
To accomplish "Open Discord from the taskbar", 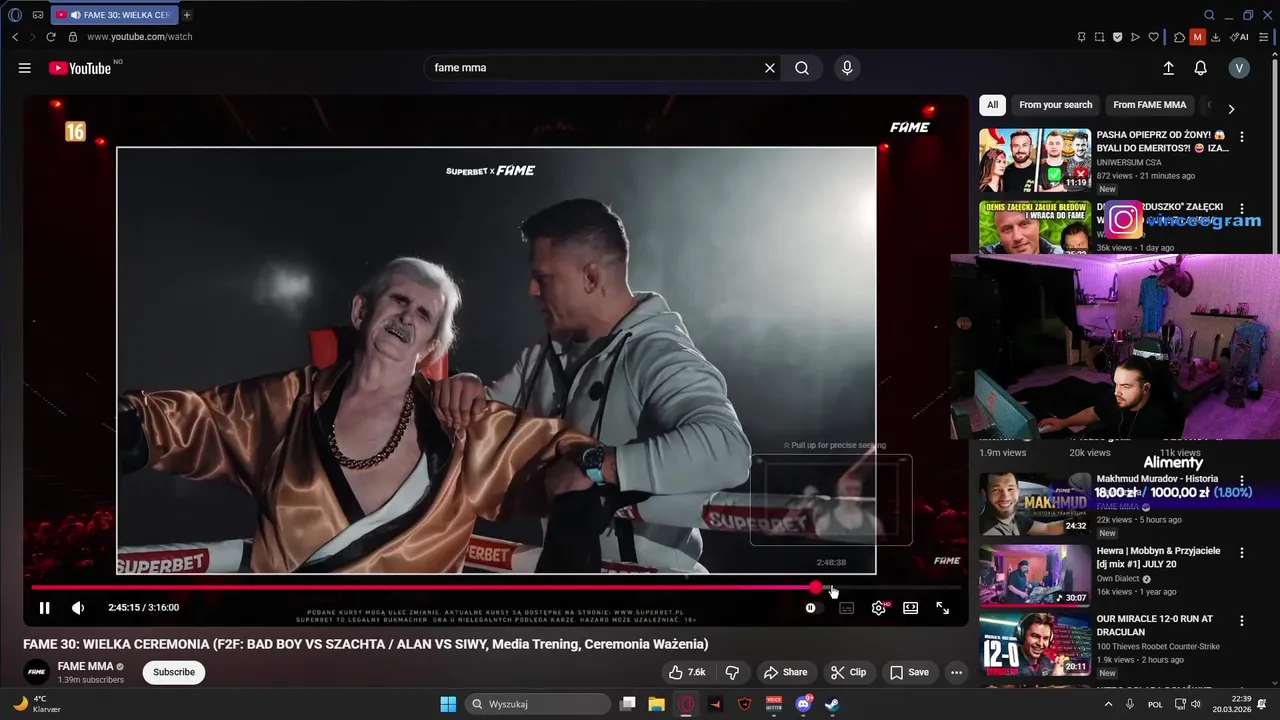I will coord(803,704).
